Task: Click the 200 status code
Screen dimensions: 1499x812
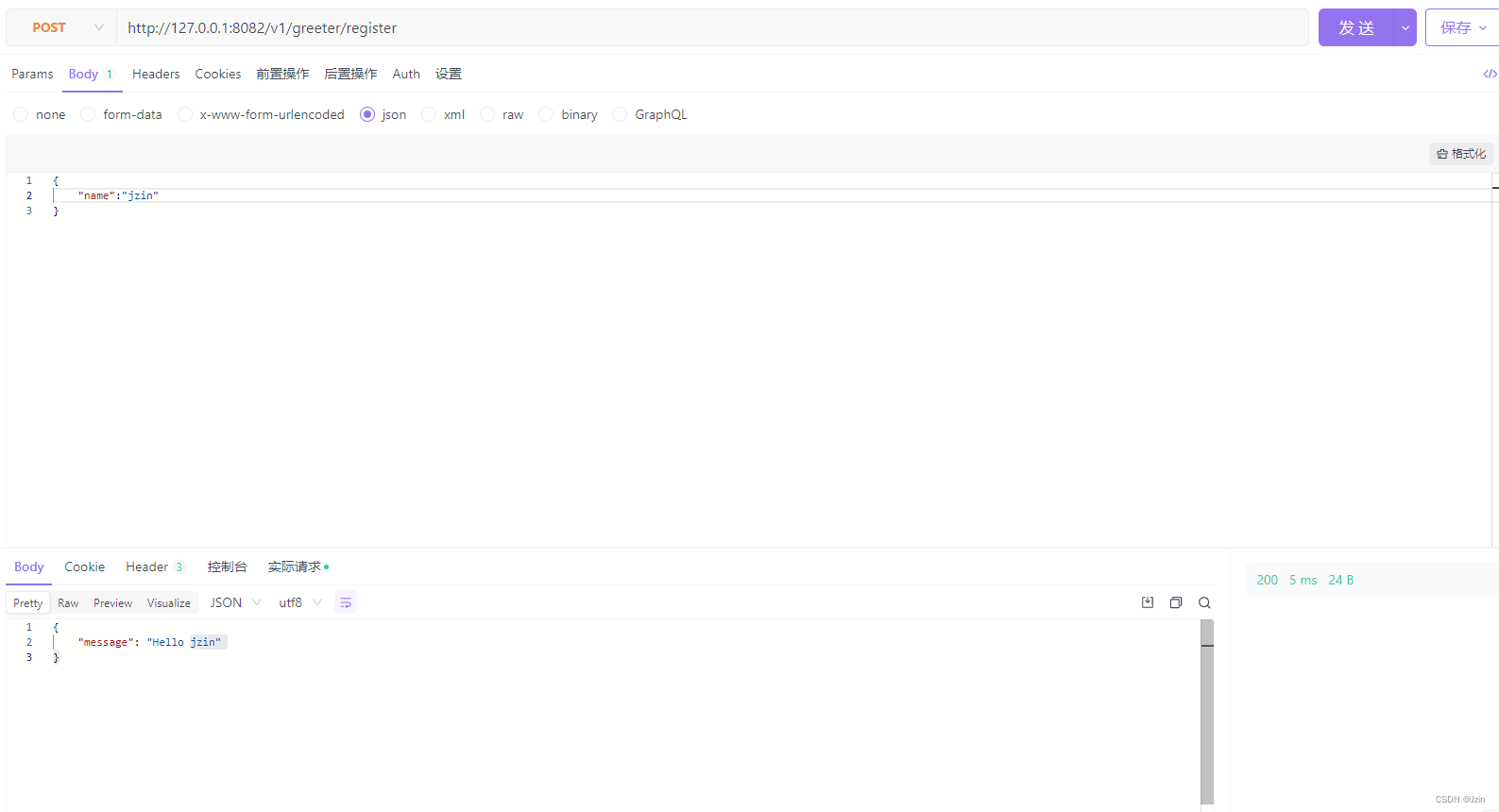Action: [x=1268, y=580]
